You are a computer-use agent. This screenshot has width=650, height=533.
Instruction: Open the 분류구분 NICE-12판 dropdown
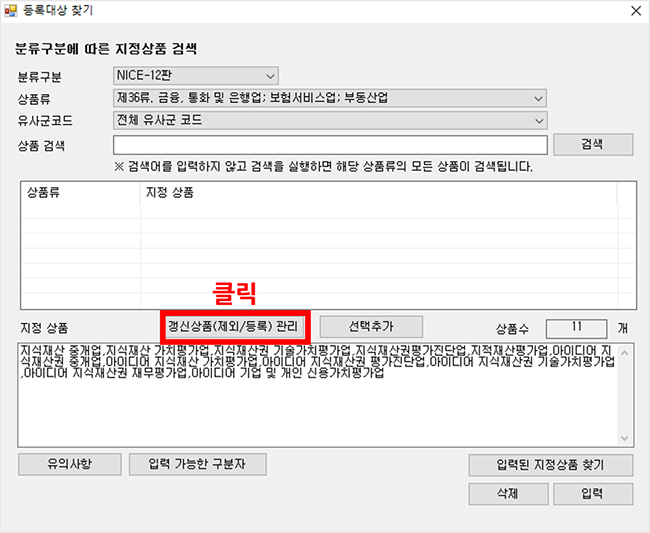[195, 76]
